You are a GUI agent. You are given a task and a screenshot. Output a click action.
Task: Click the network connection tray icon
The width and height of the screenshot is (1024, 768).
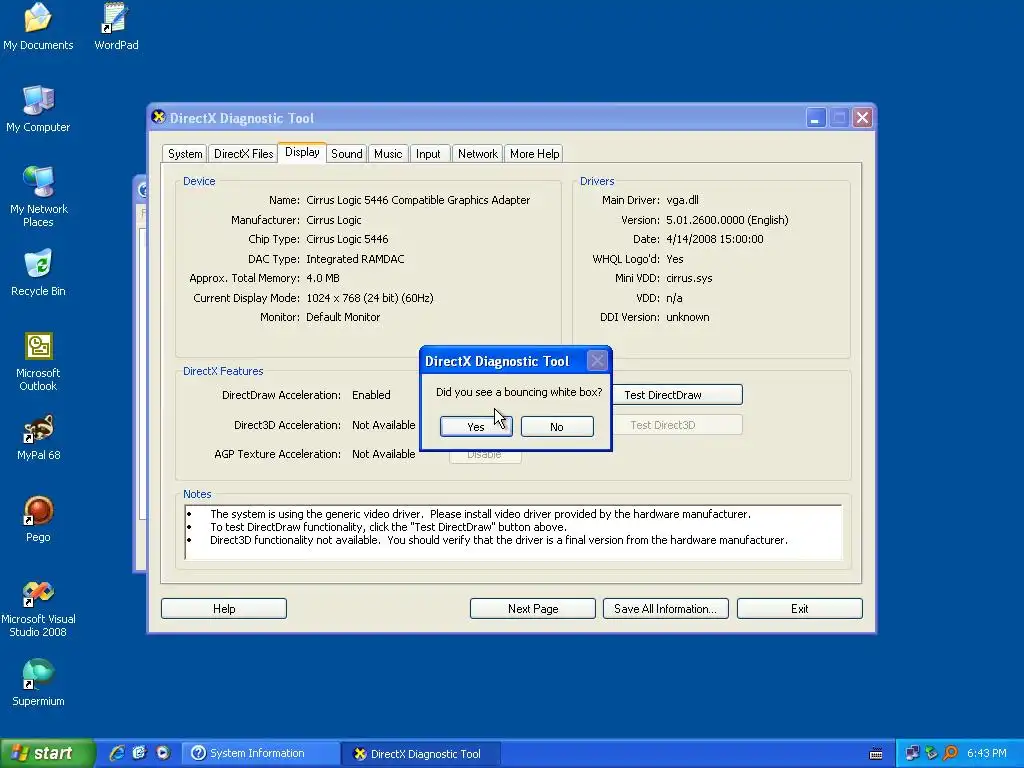[x=912, y=754]
